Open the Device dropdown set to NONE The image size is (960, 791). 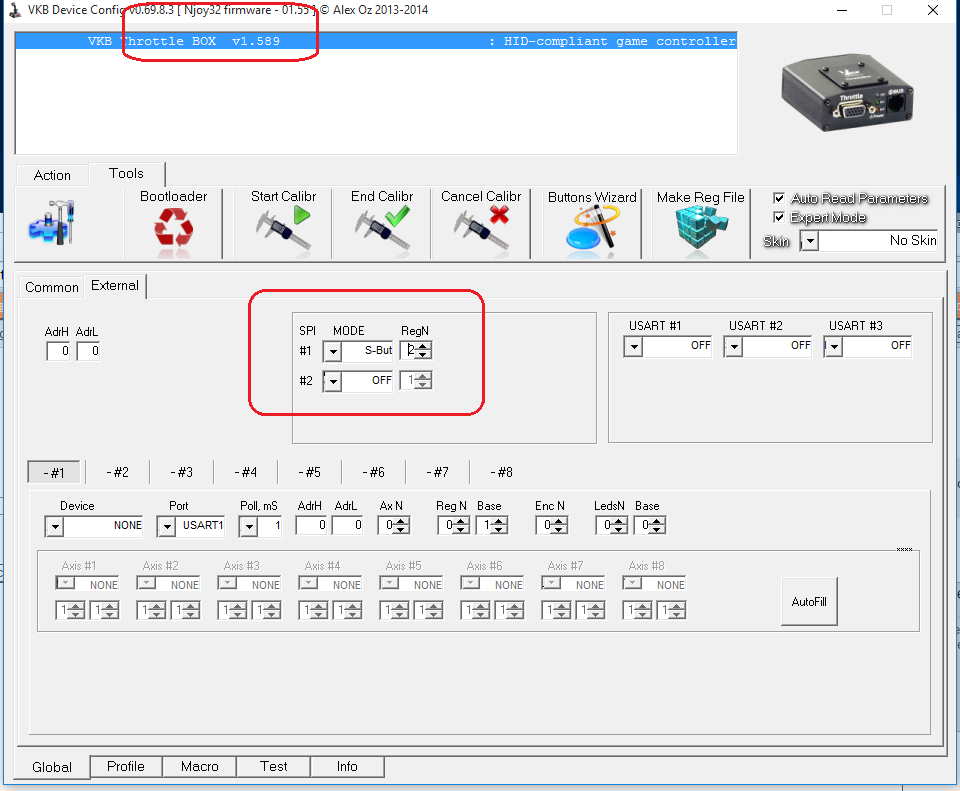click(x=54, y=526)
